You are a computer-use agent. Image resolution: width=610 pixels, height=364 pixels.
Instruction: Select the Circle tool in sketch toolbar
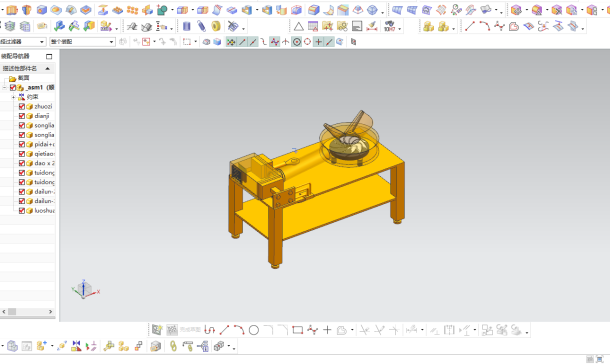[254, 330]
